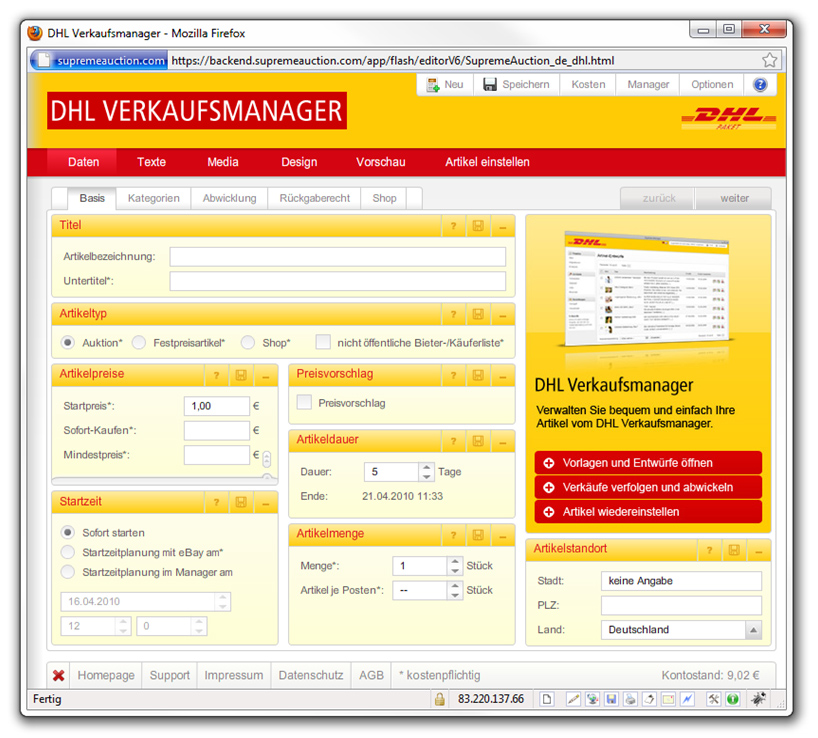Click the help icon of Titel panel

pyautogui.click(x=453, y=226)
